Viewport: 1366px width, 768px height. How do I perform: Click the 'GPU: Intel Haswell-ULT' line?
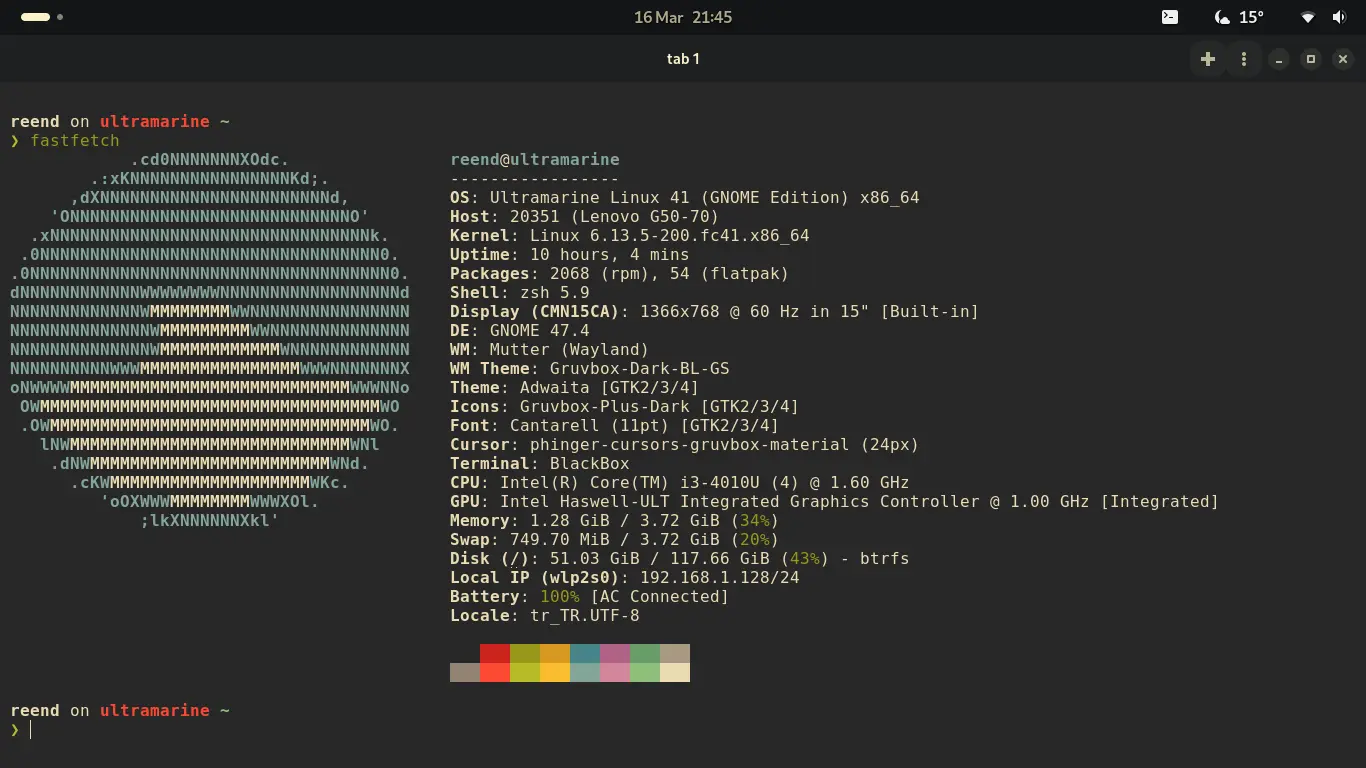[x=835, y=502]
